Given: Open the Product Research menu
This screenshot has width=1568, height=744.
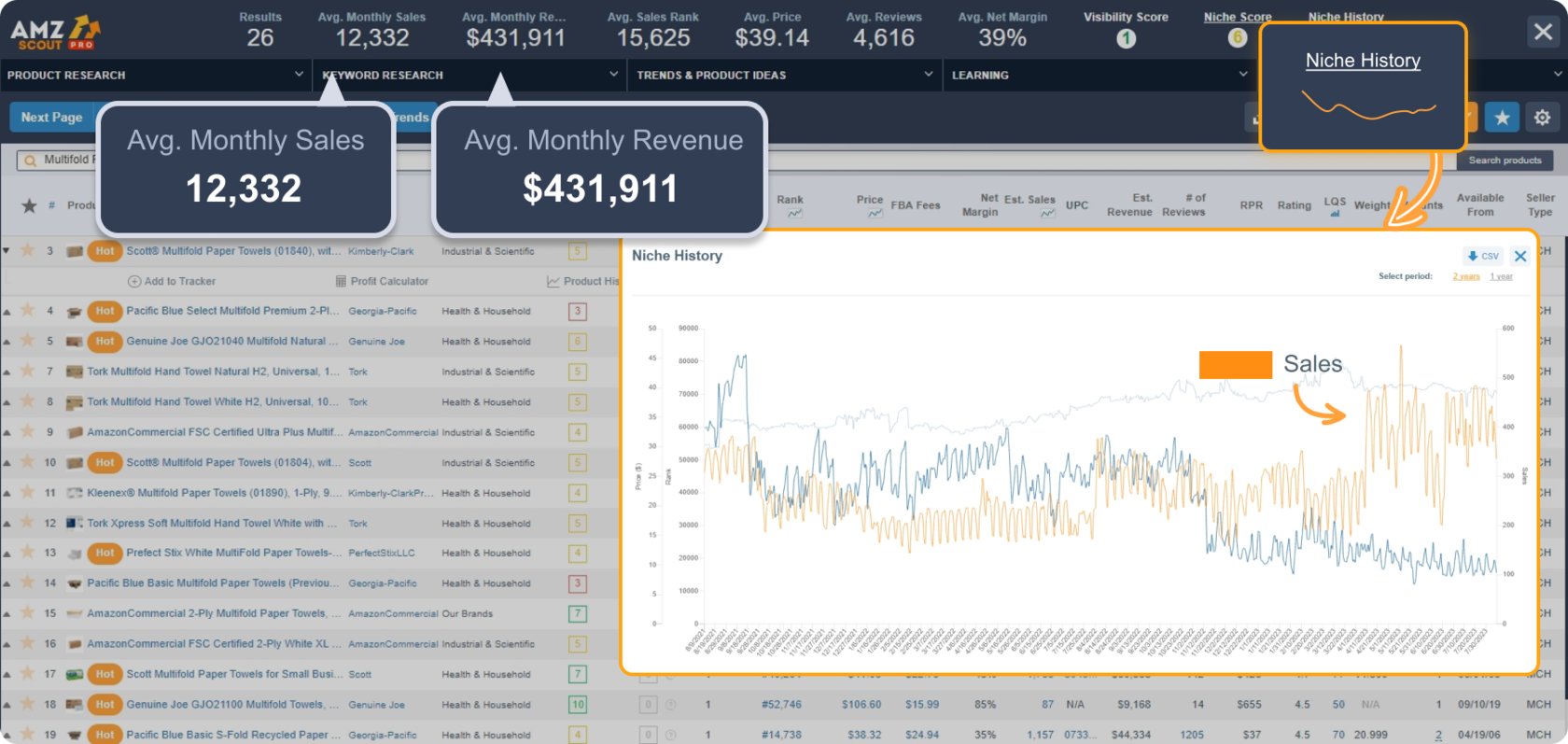Looking at the screenshot, I should click(x=66, y=75).
